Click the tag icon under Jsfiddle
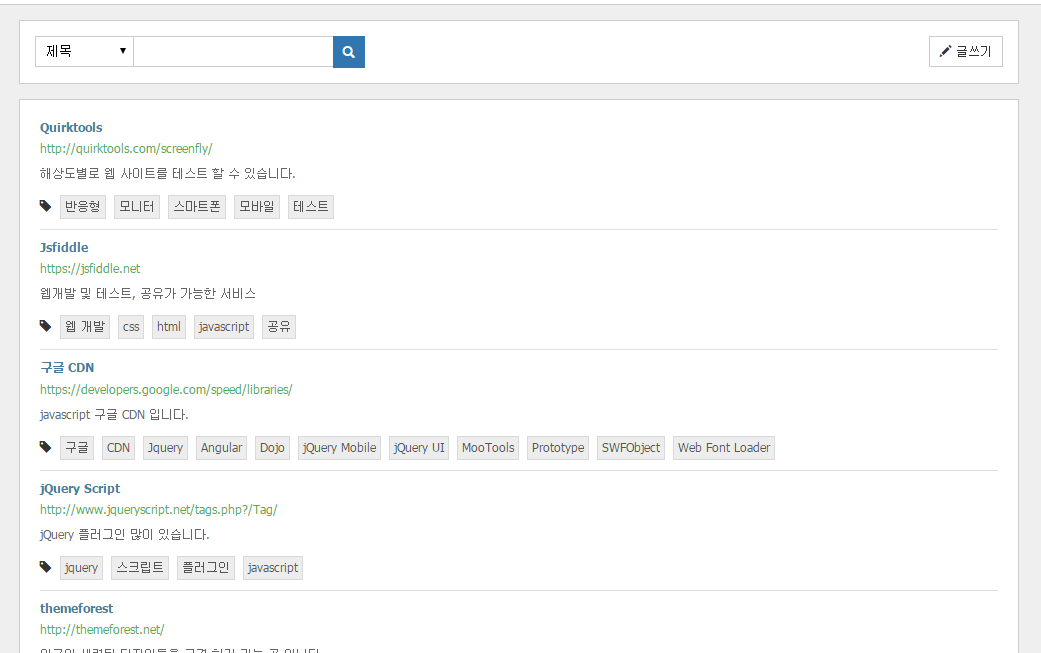 pos(45,326)
